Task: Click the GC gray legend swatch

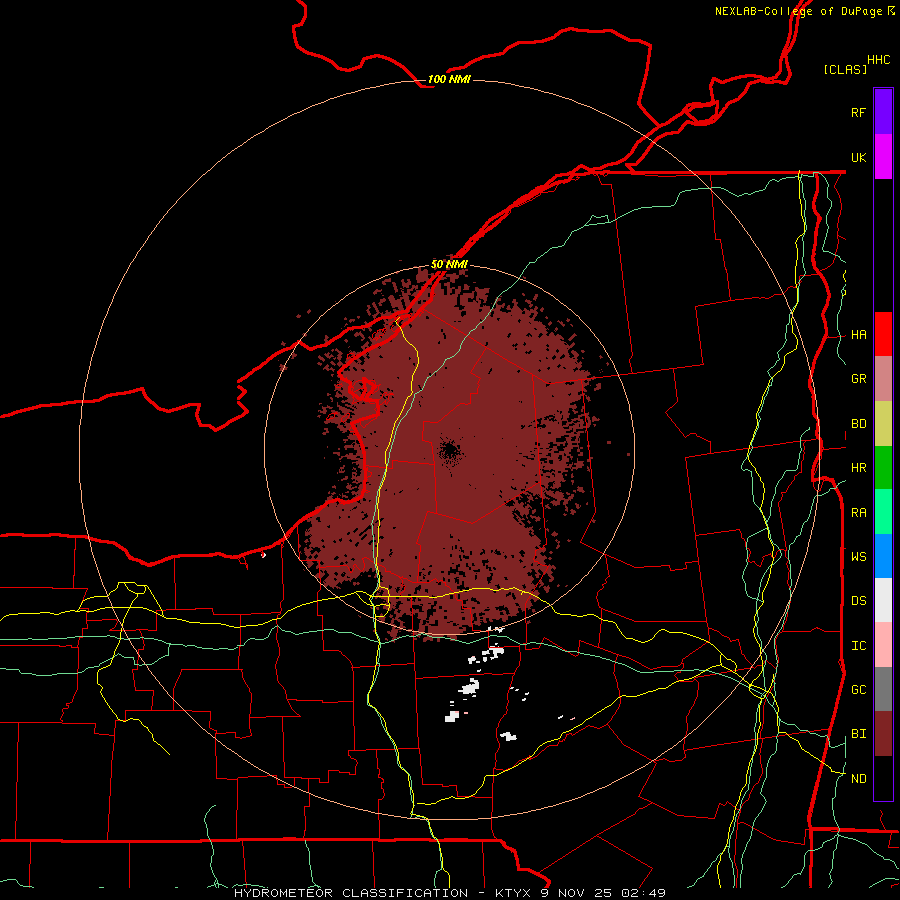Action: [x=883, y=689]
